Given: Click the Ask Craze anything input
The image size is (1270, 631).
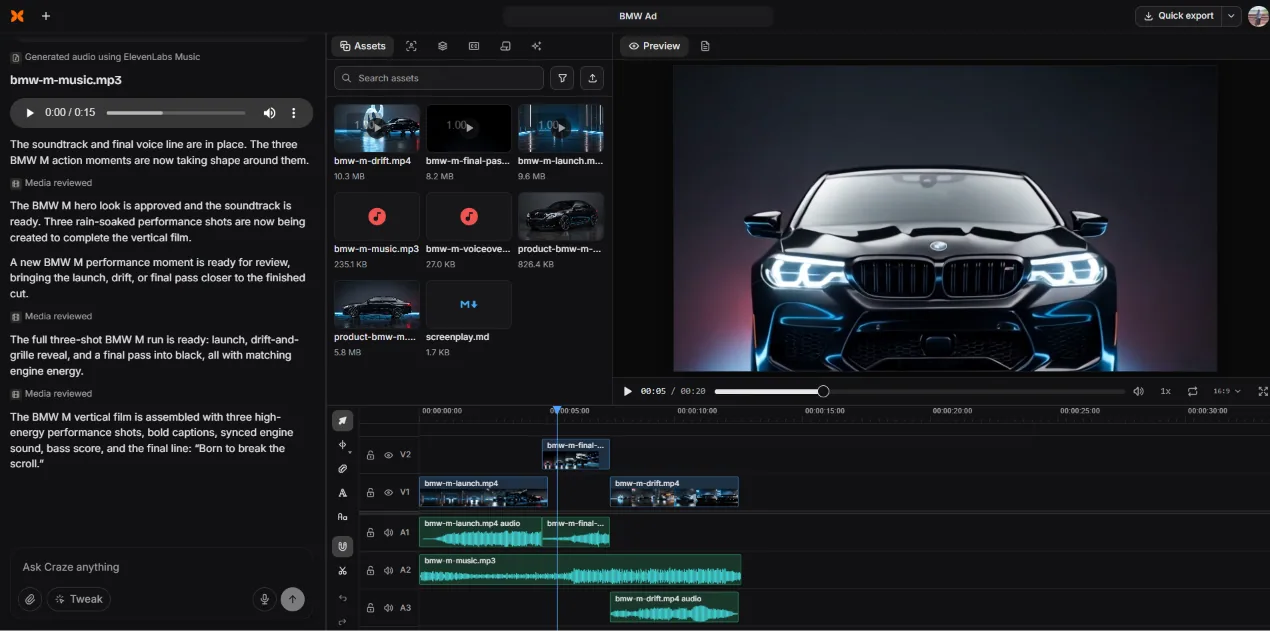Looking at the screenshot, I should [x=160, y=567].
